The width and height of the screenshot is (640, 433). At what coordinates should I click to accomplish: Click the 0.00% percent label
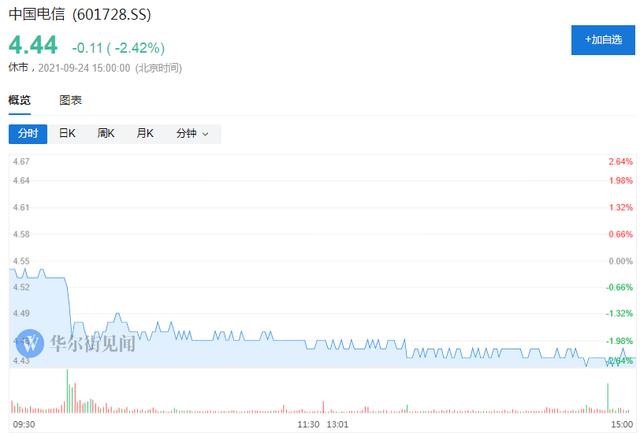click(620, 261)
